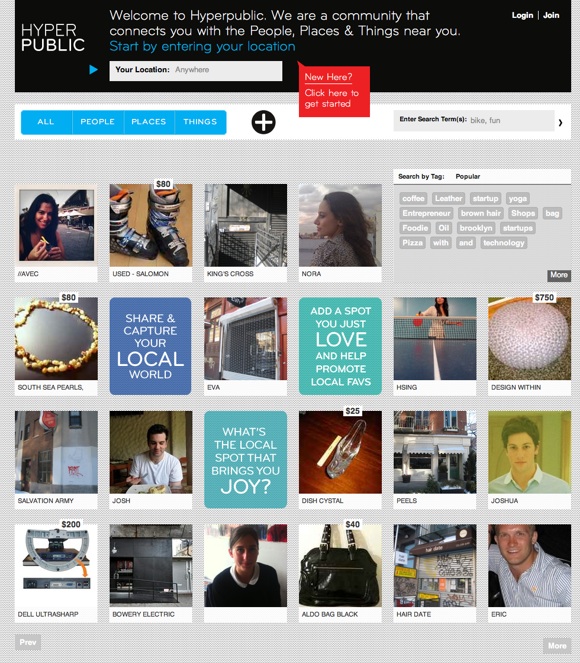Switch to the PEOPLE filter tab

[98, 122]
